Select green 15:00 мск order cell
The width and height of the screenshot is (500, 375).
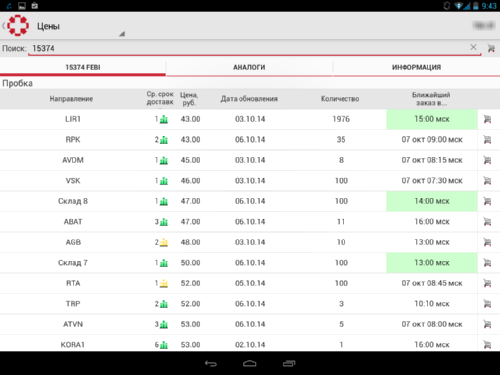point(432,119)
